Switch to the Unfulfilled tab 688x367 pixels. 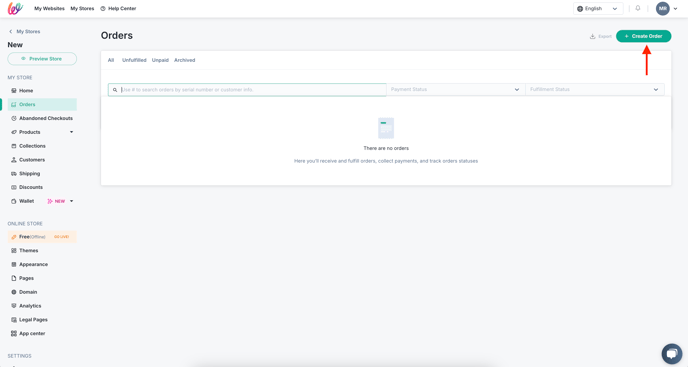click(134, 60)
